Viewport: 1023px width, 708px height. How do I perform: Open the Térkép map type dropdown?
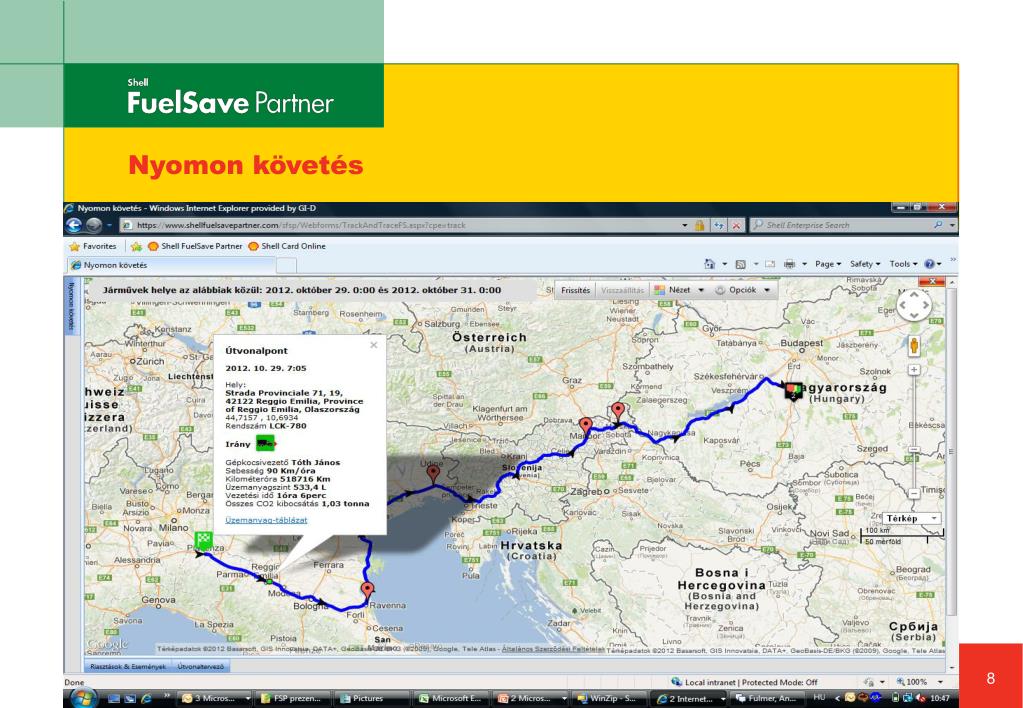[x=910, y=519]
